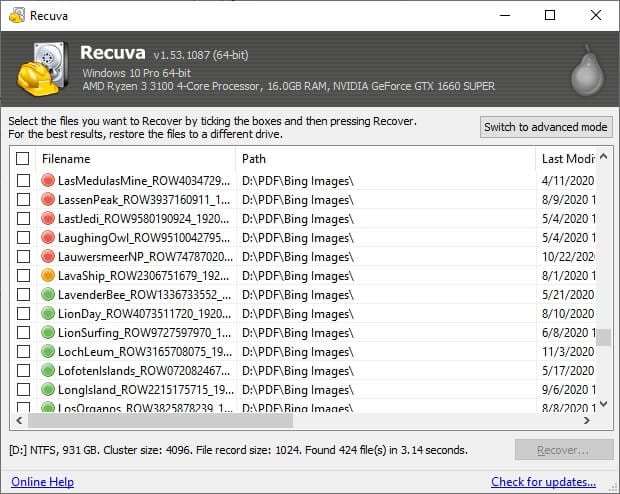Click the red status dot for LastJedi
Screen dimensions: 620x494
point(48,218)
